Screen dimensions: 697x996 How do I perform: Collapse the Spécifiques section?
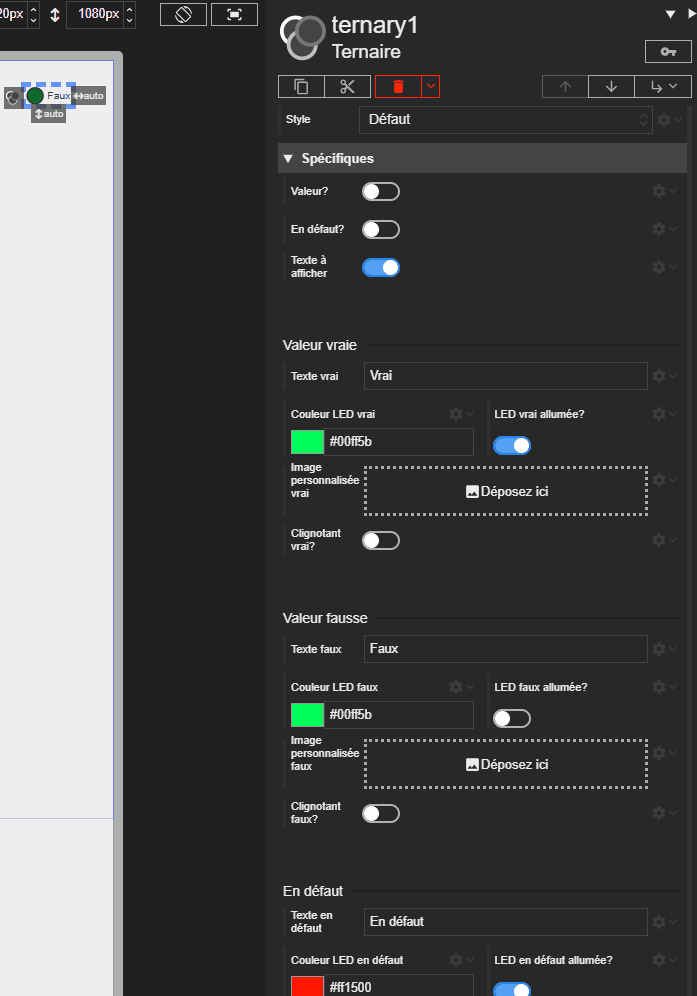482,158
